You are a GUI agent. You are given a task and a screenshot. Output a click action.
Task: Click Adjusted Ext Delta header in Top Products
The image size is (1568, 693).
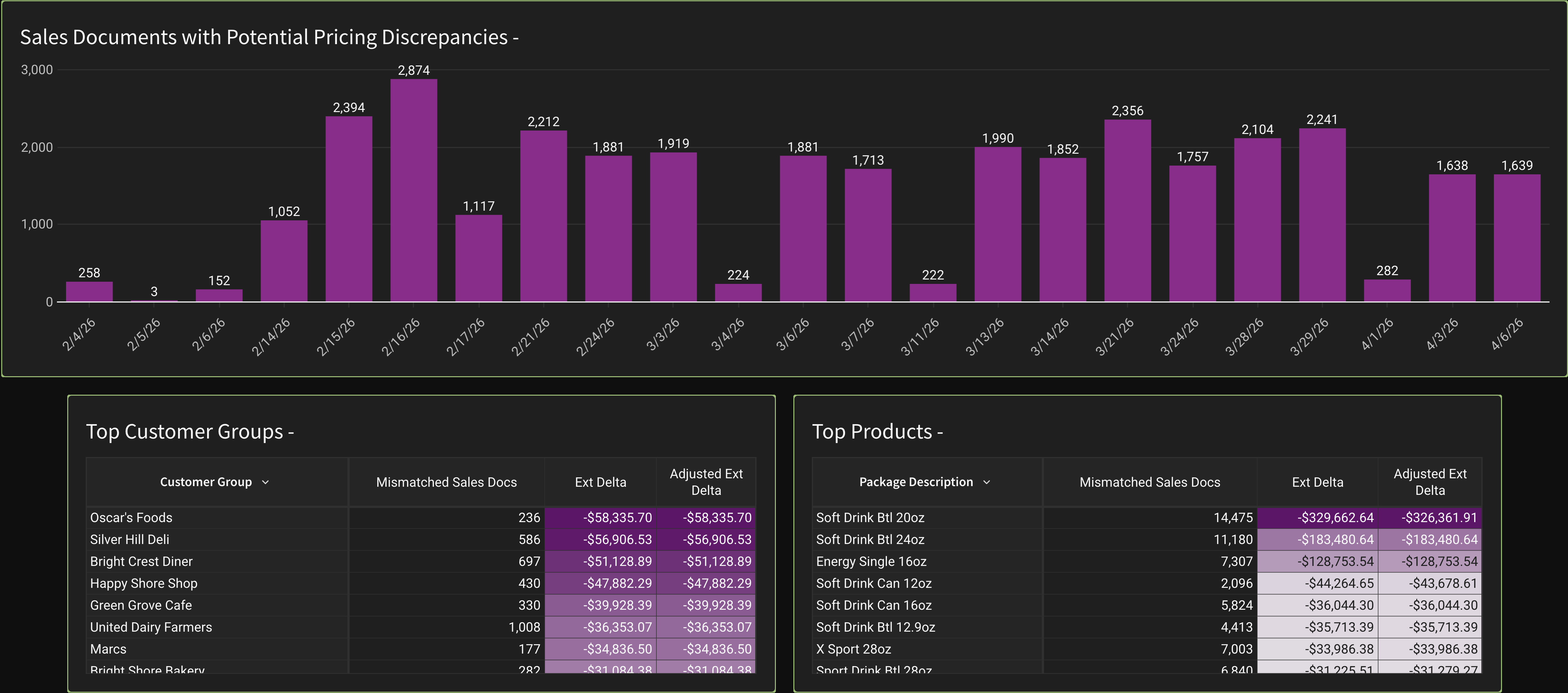1429,482
